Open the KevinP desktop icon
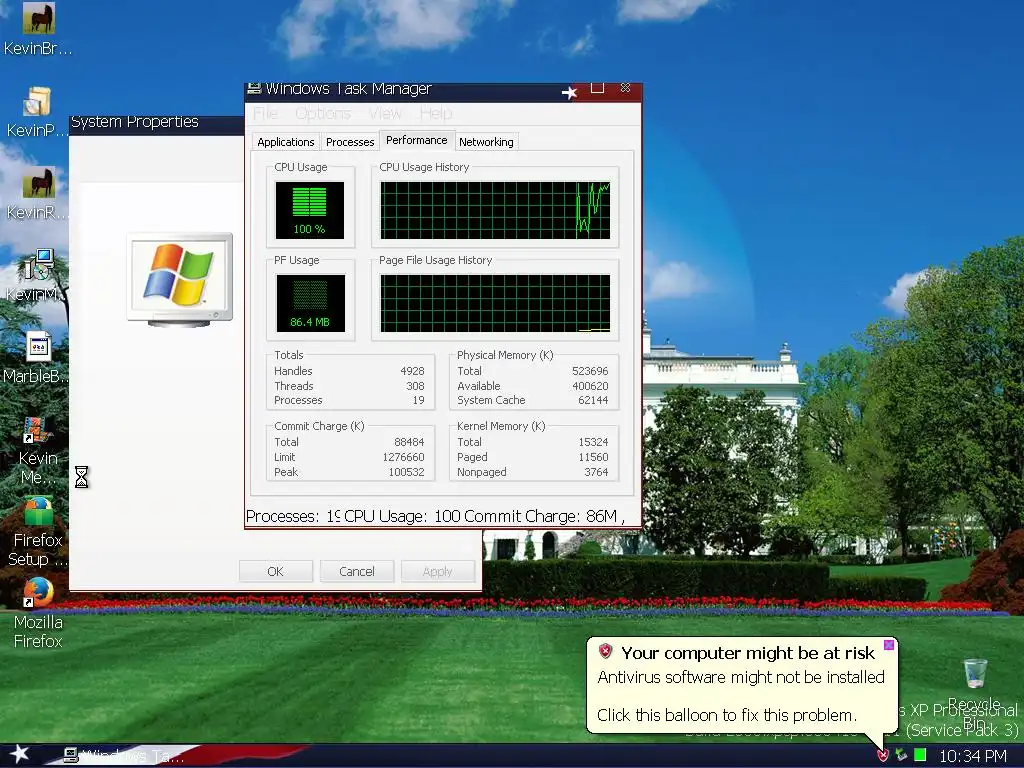The image size is (1024, 768). click(x=37, y=102)
